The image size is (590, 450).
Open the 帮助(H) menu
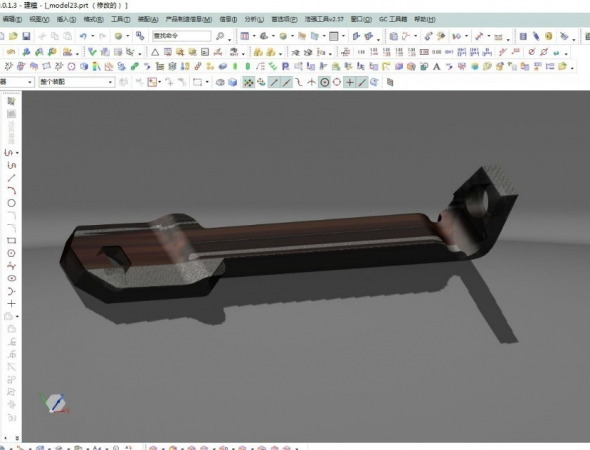[425, 19]
